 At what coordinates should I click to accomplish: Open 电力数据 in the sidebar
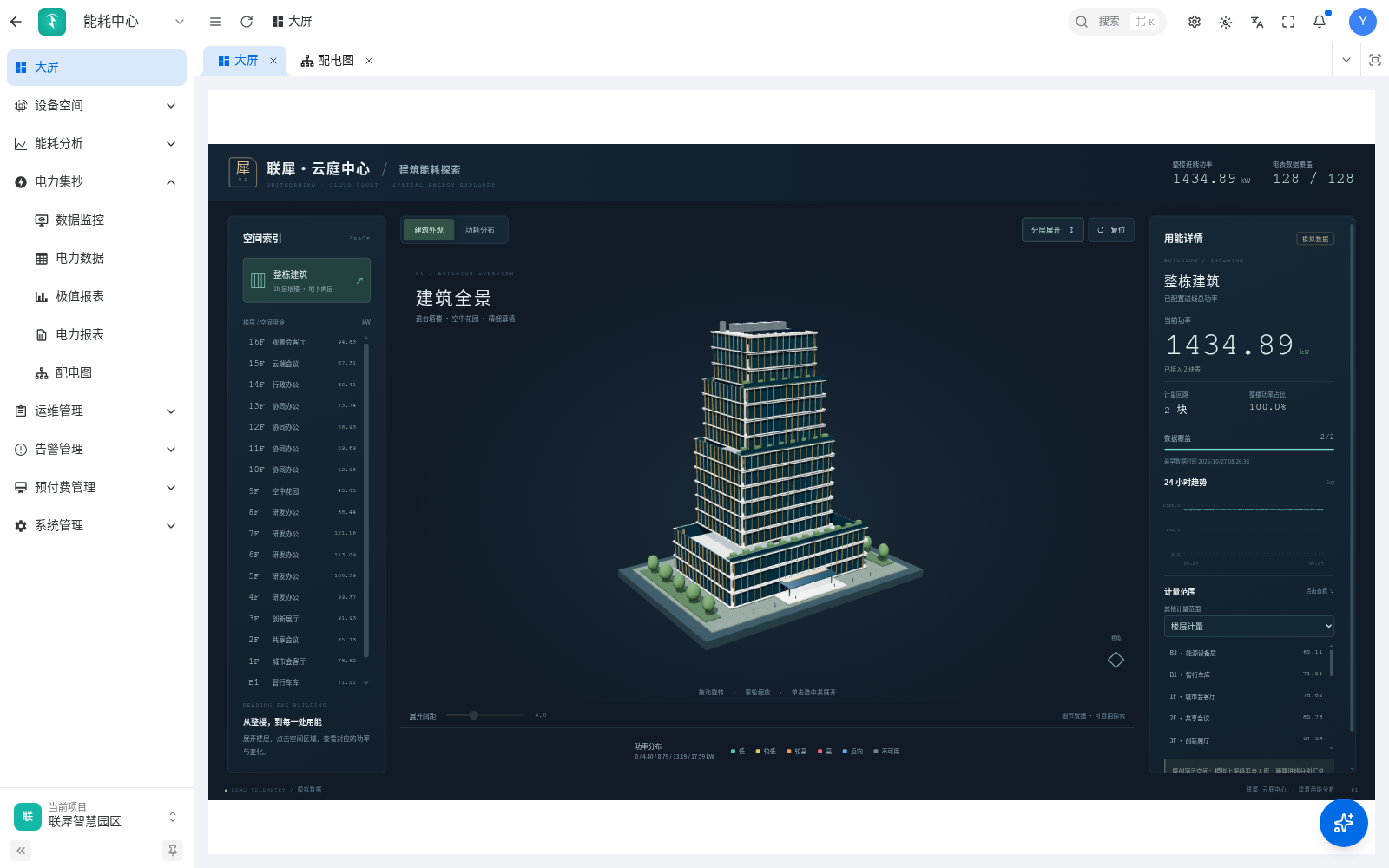tap(96, 259)
